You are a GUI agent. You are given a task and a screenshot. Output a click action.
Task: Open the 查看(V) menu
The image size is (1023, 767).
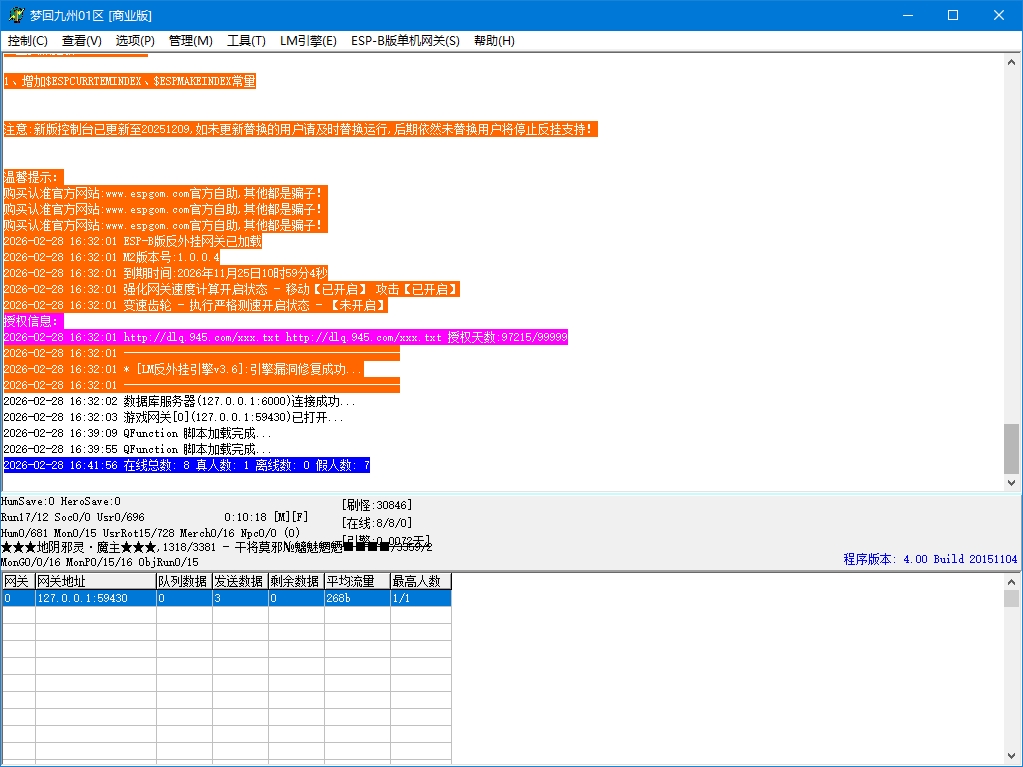82,41
